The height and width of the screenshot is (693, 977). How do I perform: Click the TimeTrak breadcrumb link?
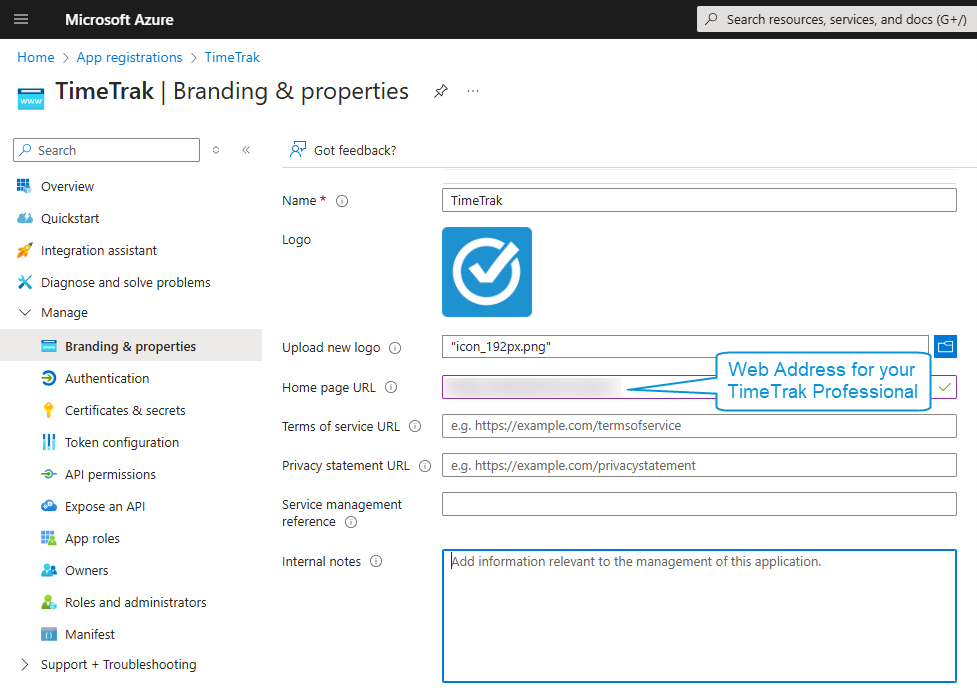(x=232, y=57)
